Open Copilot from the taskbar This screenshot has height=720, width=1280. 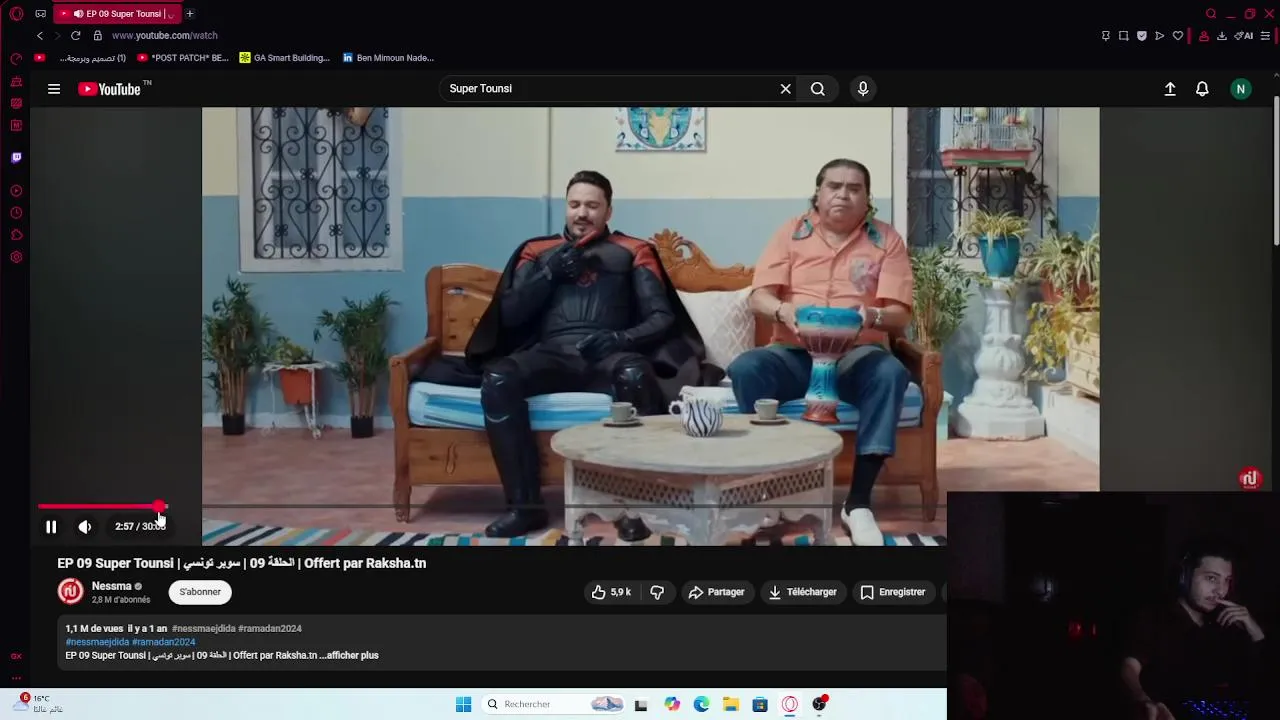pos(672,705)
